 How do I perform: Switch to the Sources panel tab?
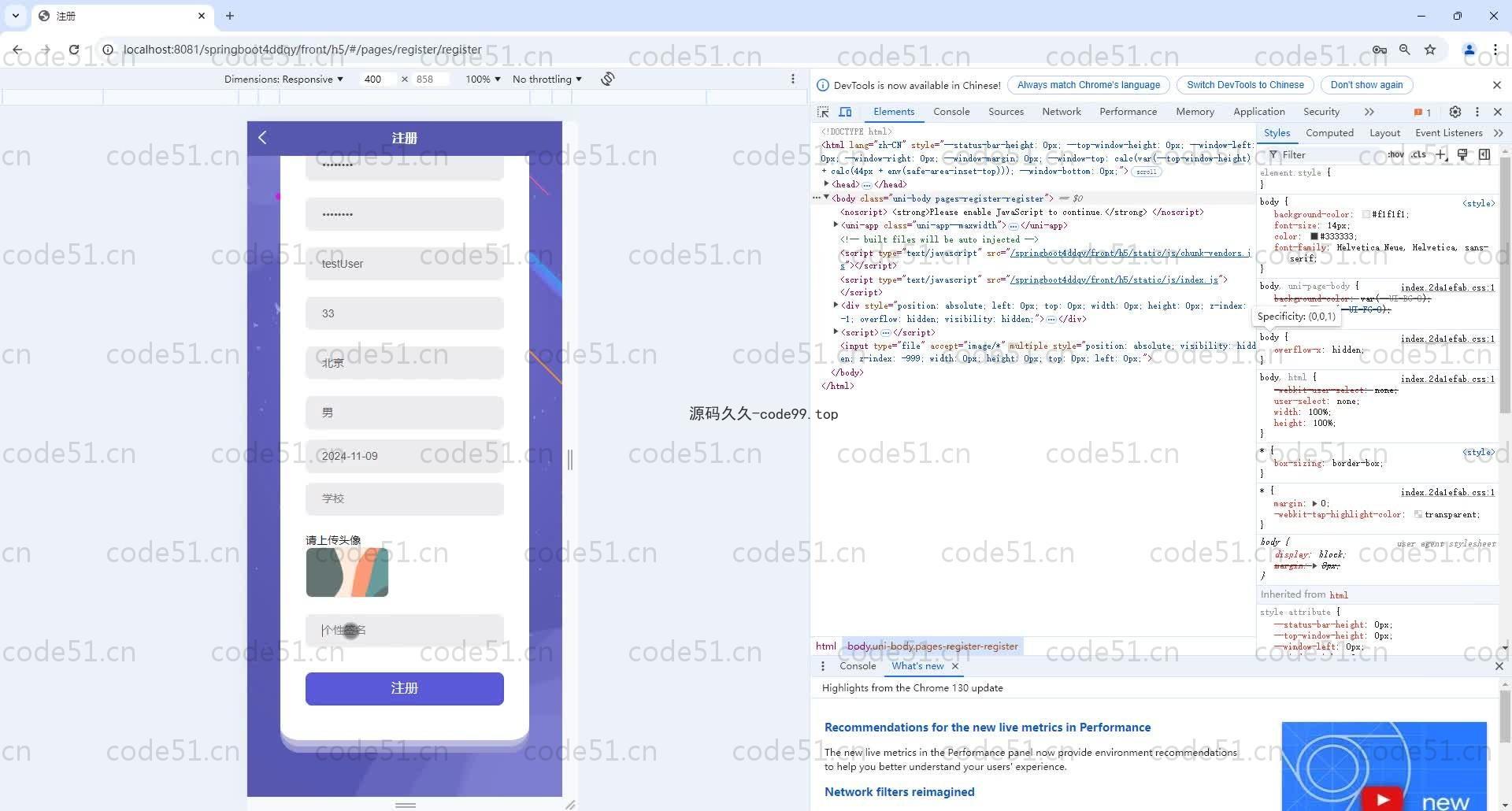point(1006,112)
